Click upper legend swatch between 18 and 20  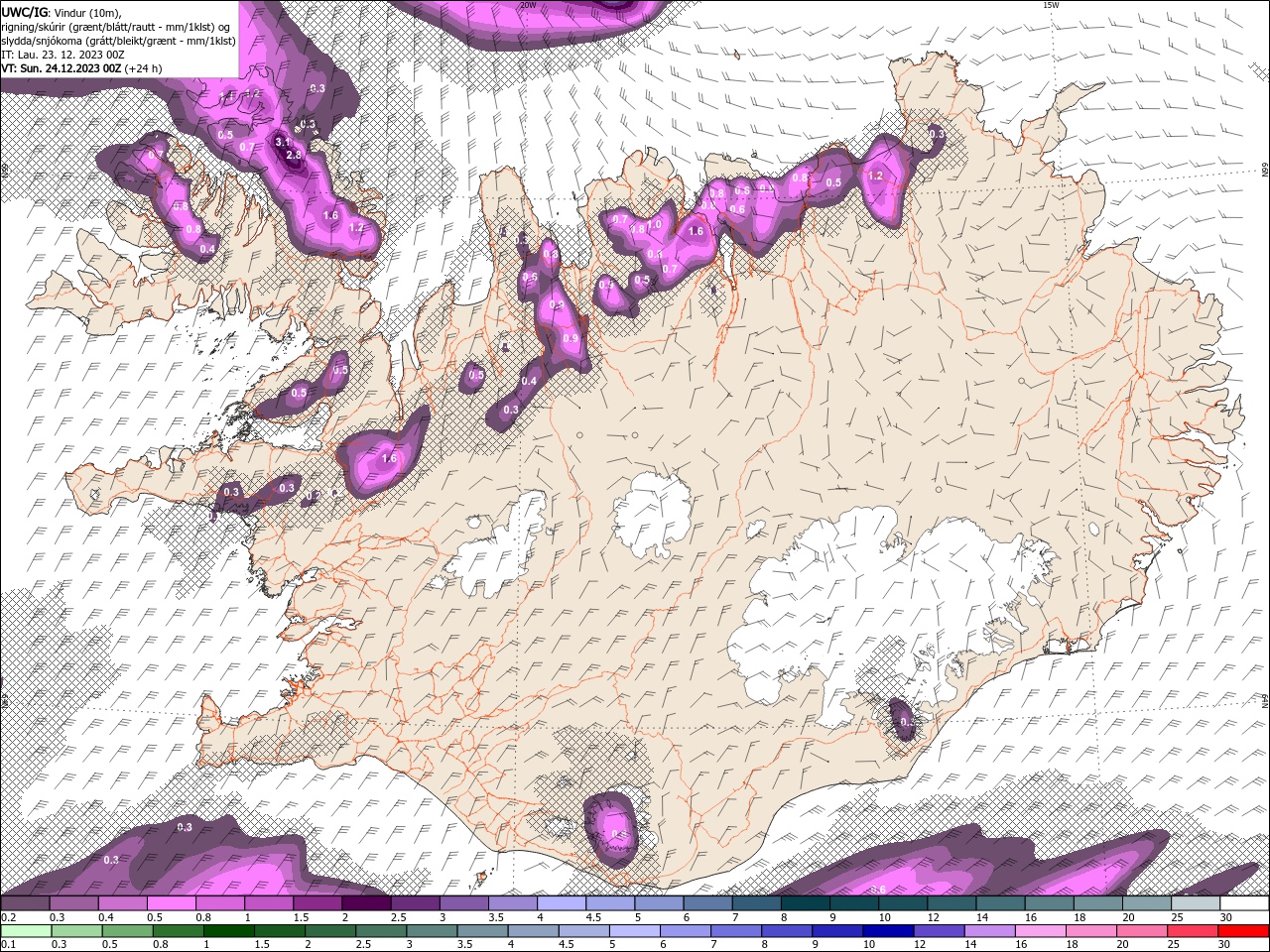[x=1098, y=904]
